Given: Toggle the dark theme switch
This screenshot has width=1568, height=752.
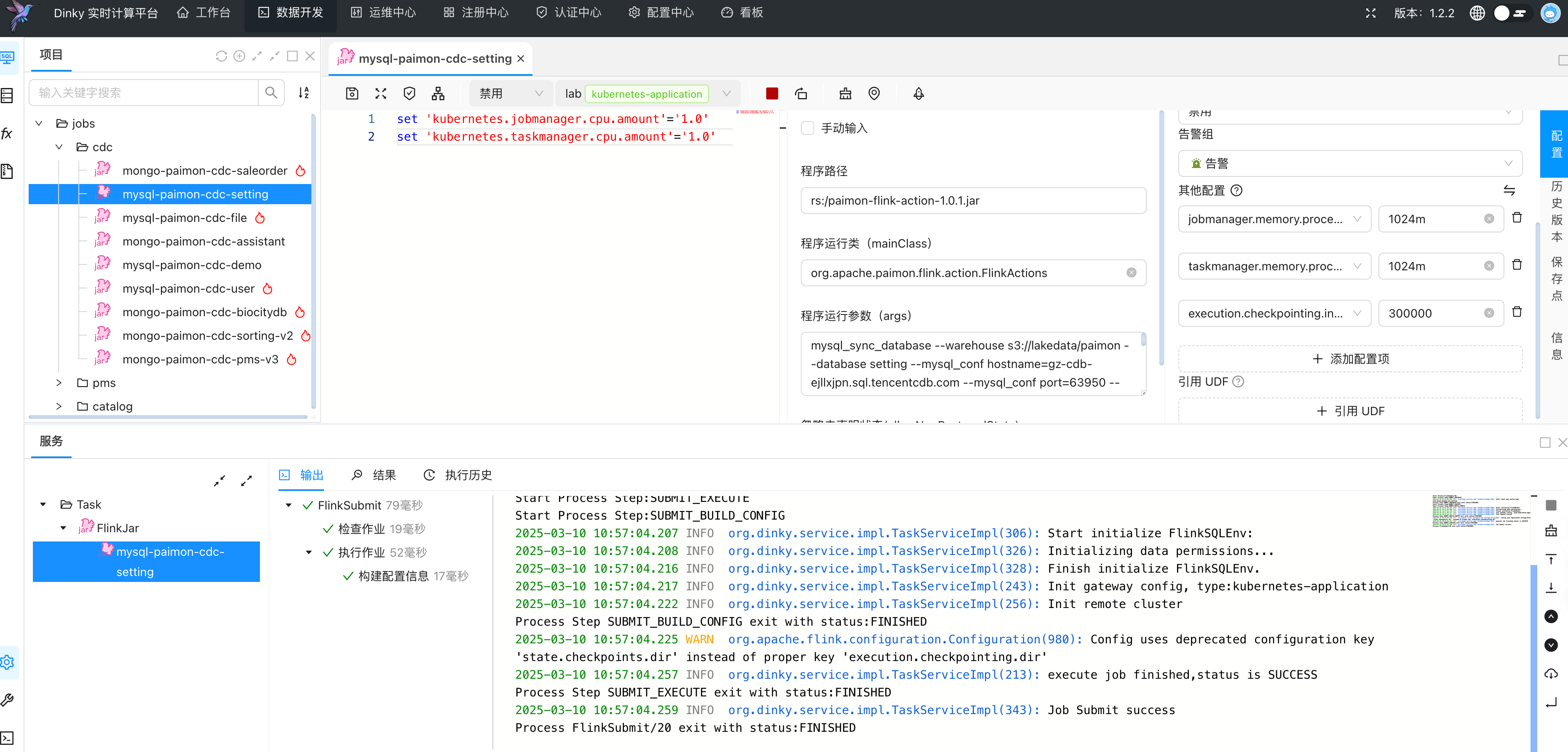Looking at the screenshot, I should point(1511,13).
